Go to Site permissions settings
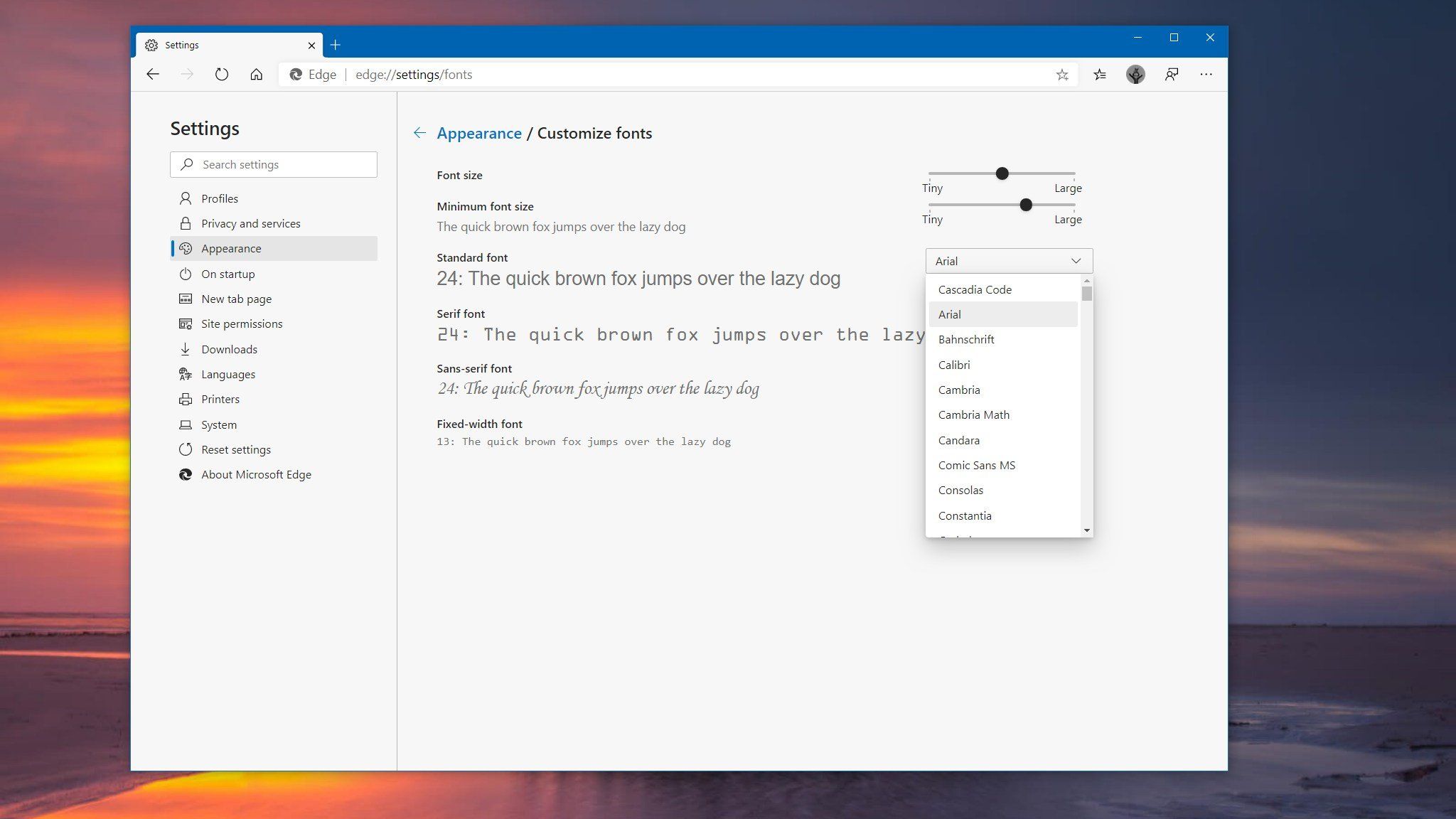This screenshot has width=1456, height=819. tap(274, 324)
